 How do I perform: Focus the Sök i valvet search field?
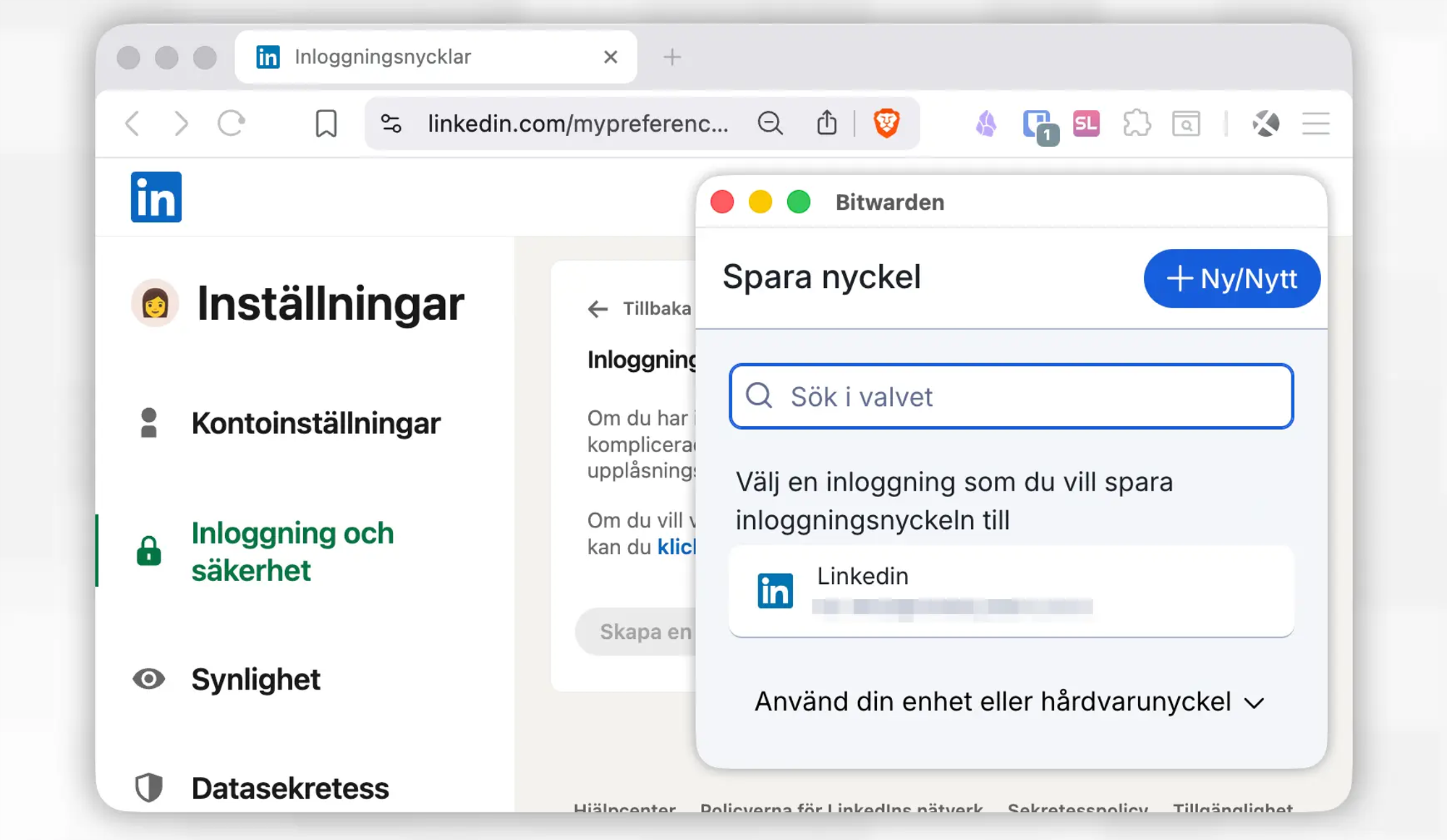pos(1011,396)
